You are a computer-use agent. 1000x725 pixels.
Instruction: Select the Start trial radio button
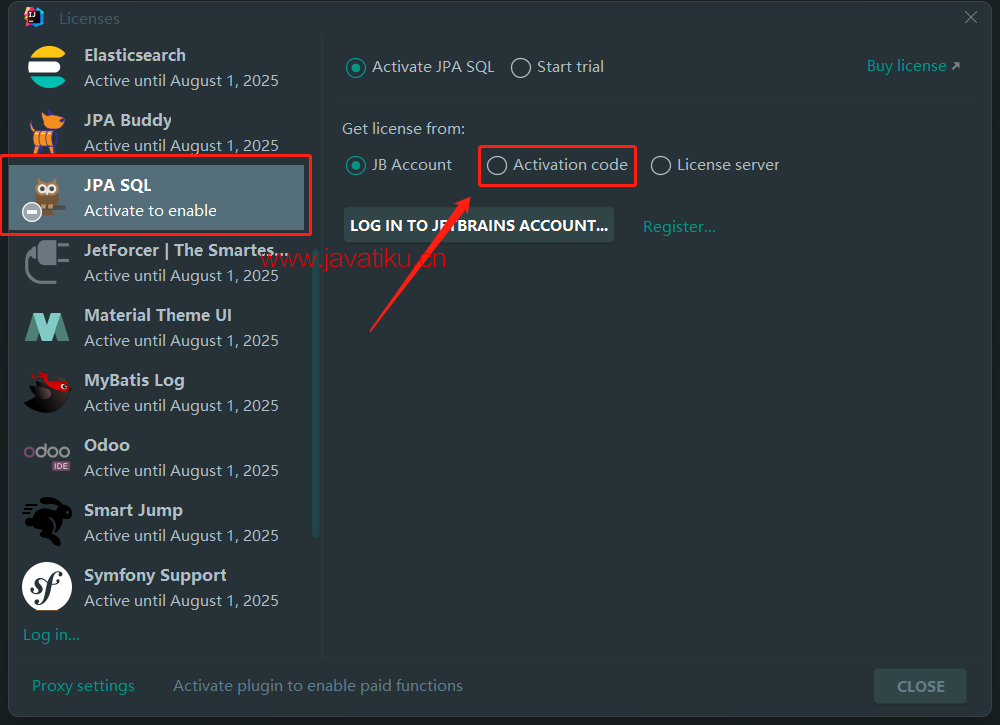coord(521,68)
